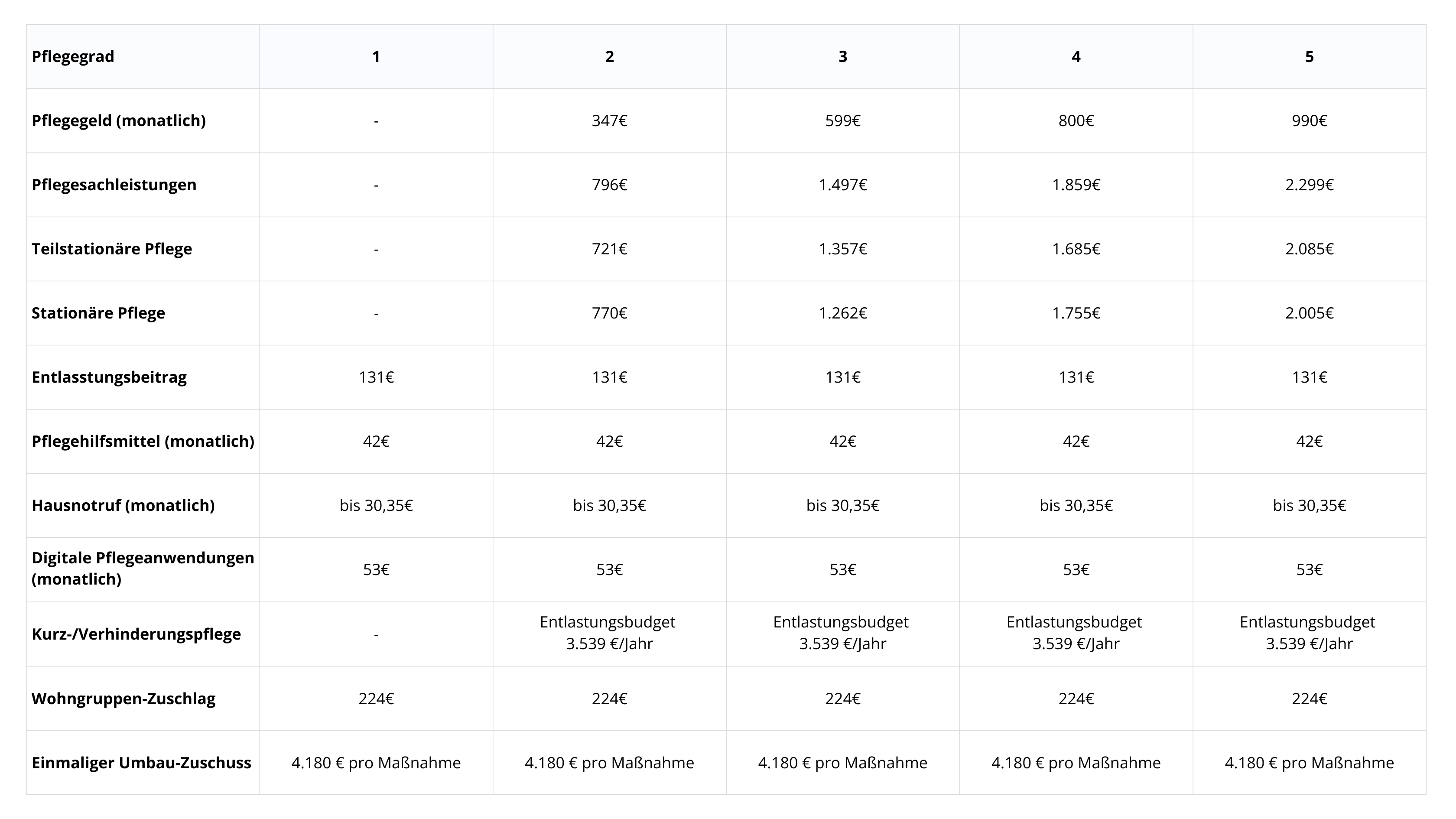Click the Pflegegrad 5 column header

tap(1309, 56)
